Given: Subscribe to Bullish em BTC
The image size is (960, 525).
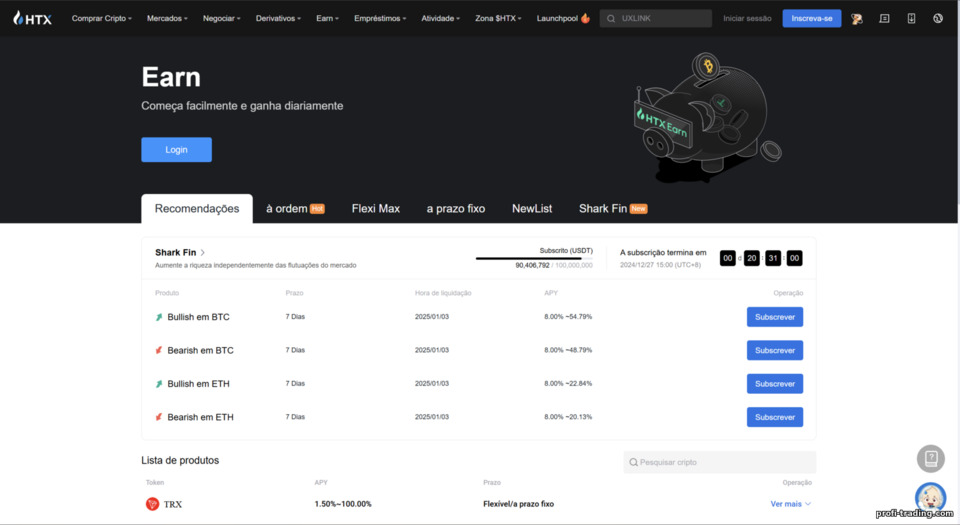Looking at the screenshot, I should coord(774,317).
